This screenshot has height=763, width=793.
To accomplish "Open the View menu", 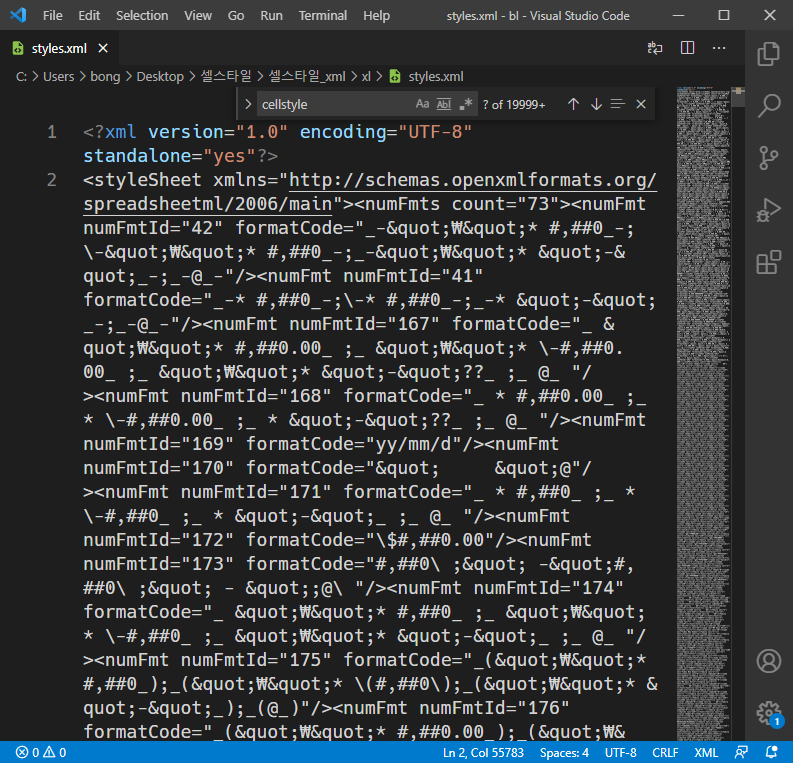I will point(198,16).
